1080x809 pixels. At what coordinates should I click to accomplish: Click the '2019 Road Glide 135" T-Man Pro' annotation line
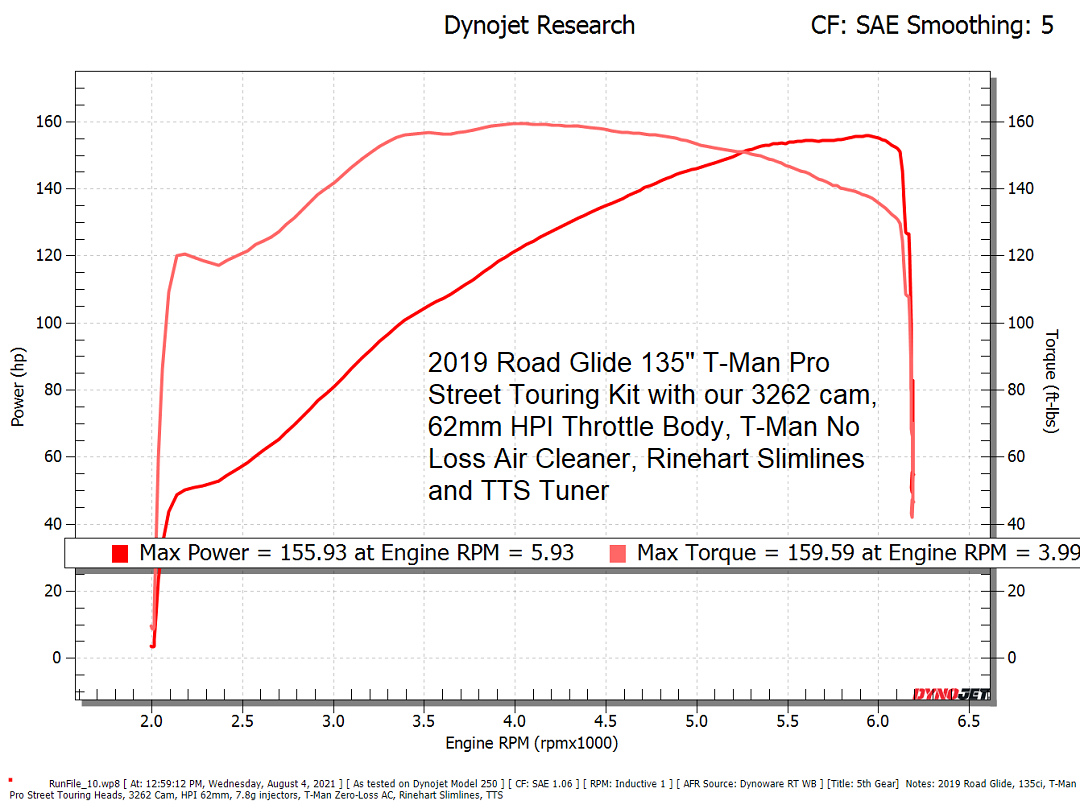coord(629,363)
